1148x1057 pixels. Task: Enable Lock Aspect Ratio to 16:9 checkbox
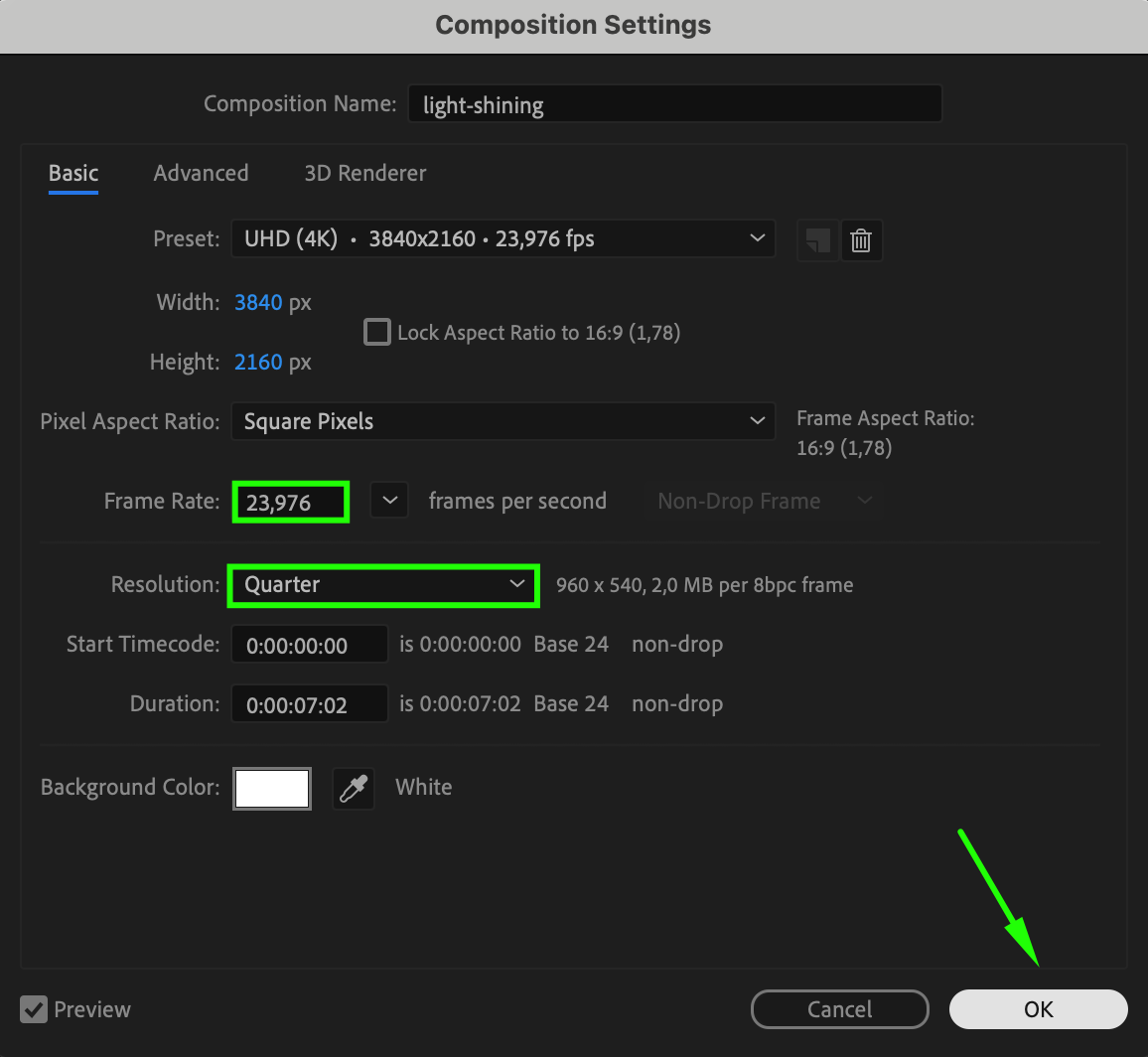pyautogui.click(x=377, y=332)
